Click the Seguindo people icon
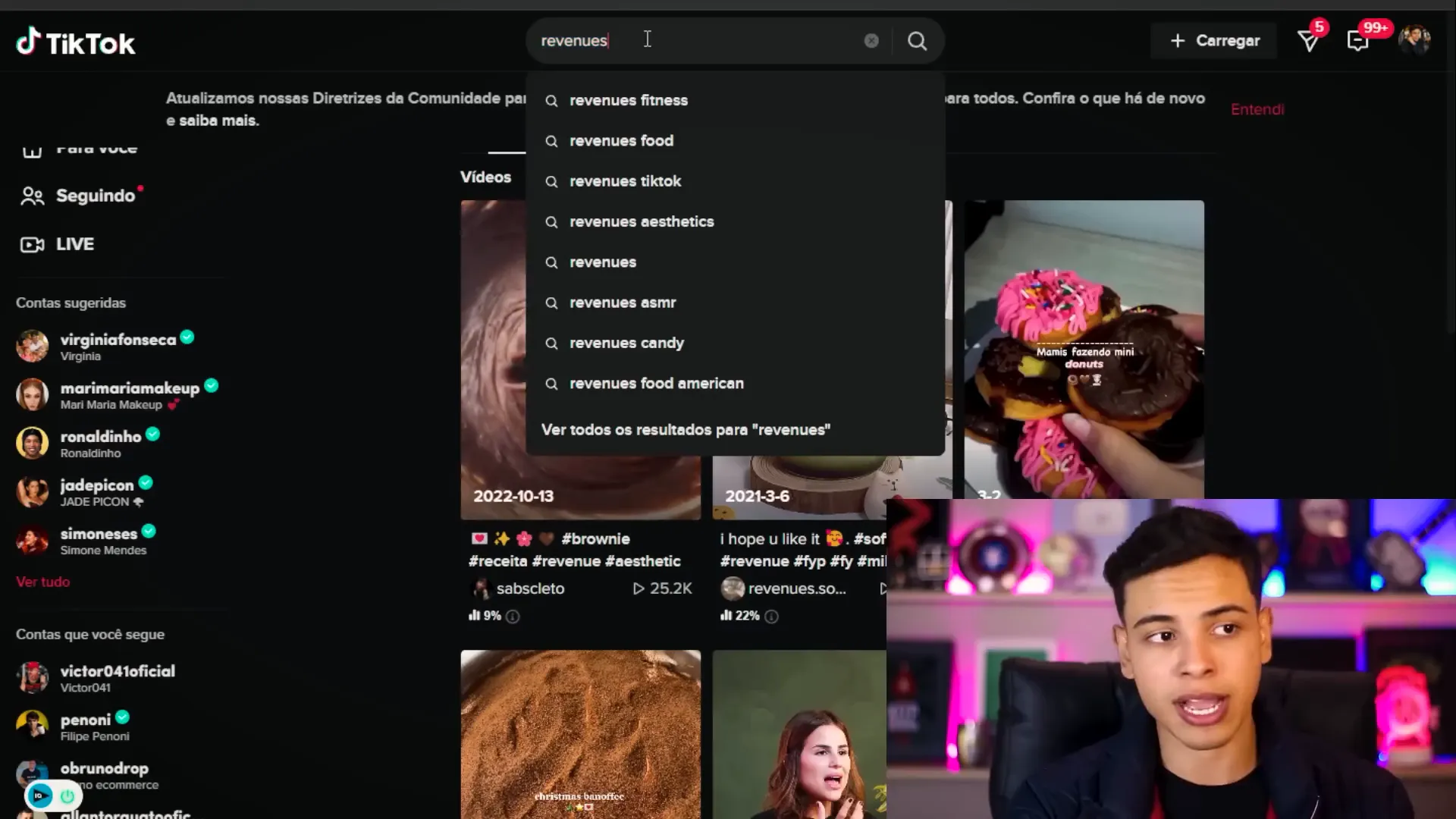1456x819 pixels. point(32,196)
